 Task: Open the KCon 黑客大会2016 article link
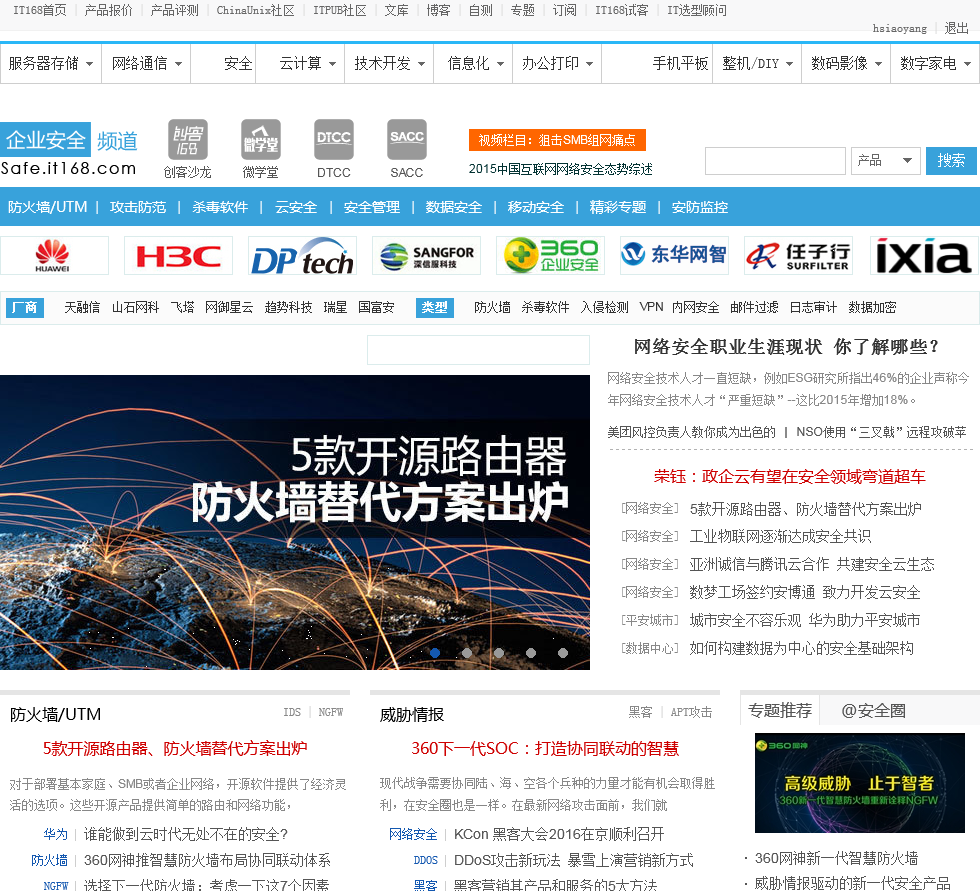point(559,835)
